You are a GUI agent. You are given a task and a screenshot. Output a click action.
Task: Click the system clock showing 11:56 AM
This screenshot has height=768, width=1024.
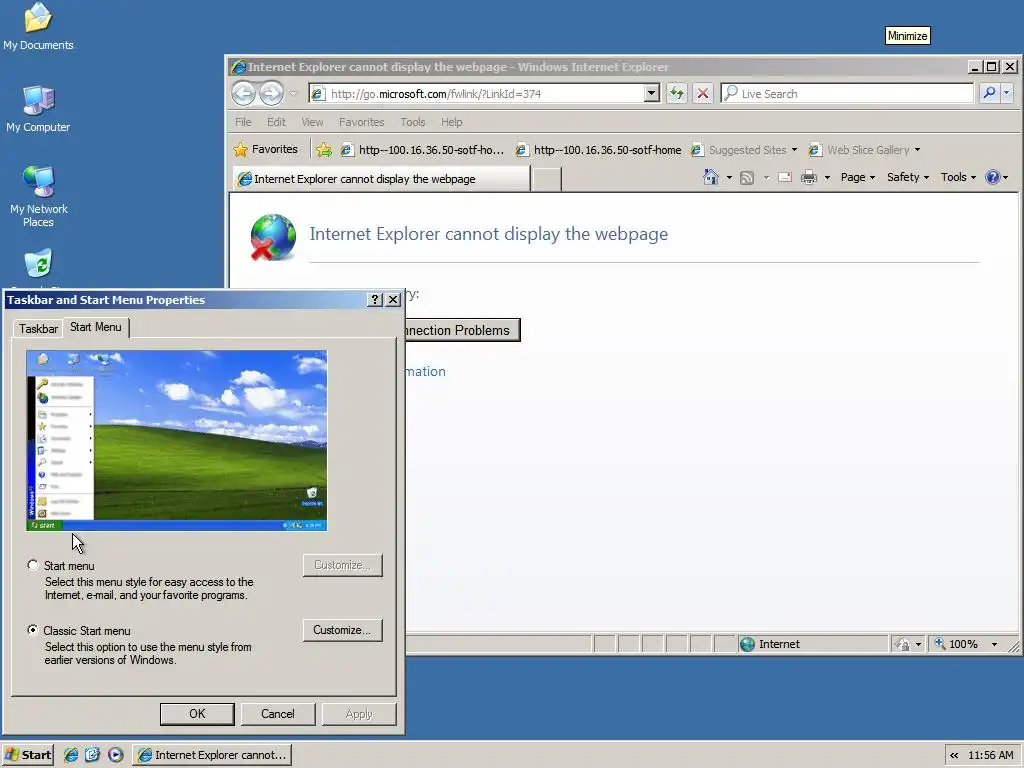[x=991, y=755]
